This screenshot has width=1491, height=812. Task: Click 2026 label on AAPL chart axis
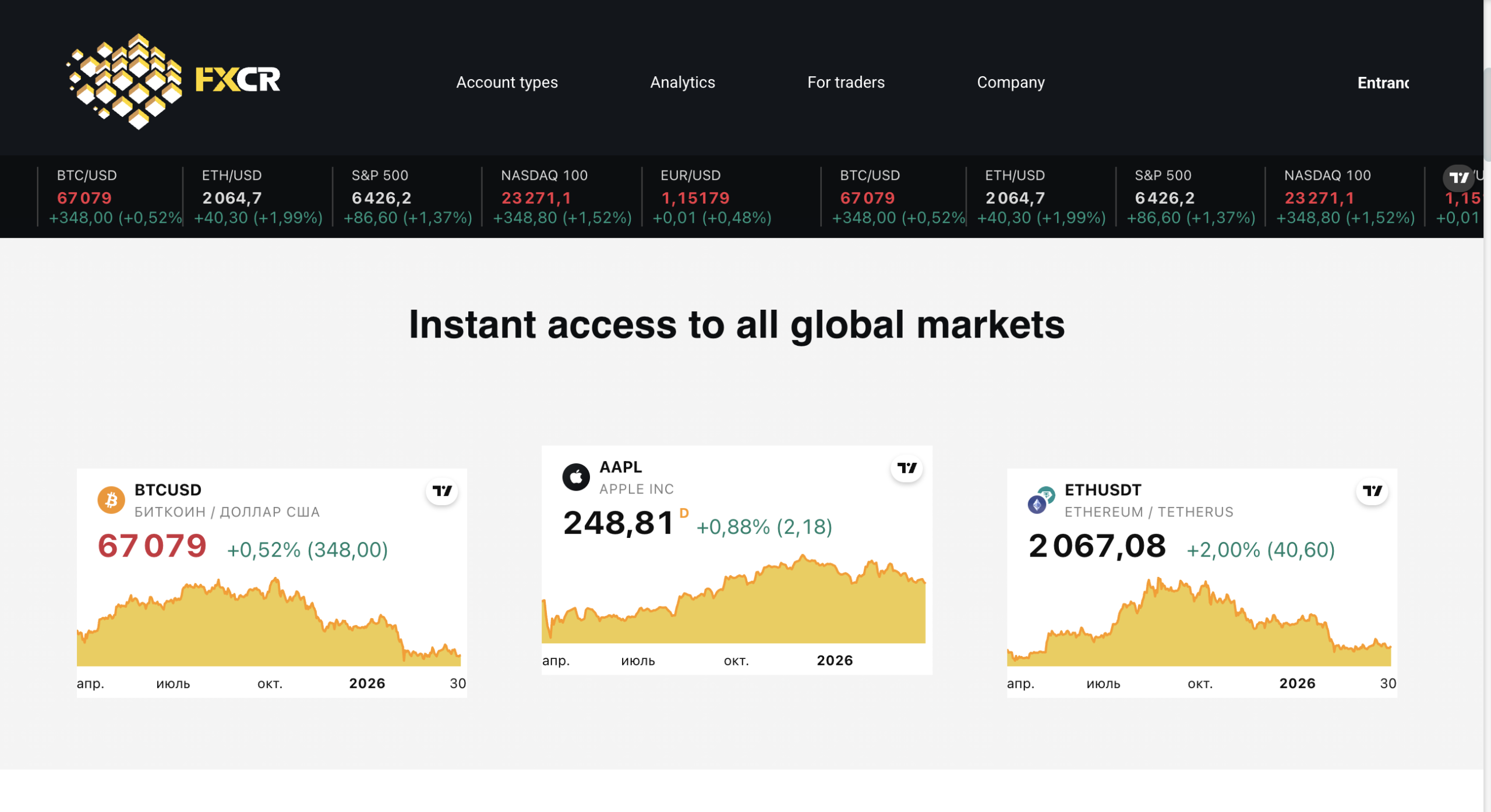point(835,661)
